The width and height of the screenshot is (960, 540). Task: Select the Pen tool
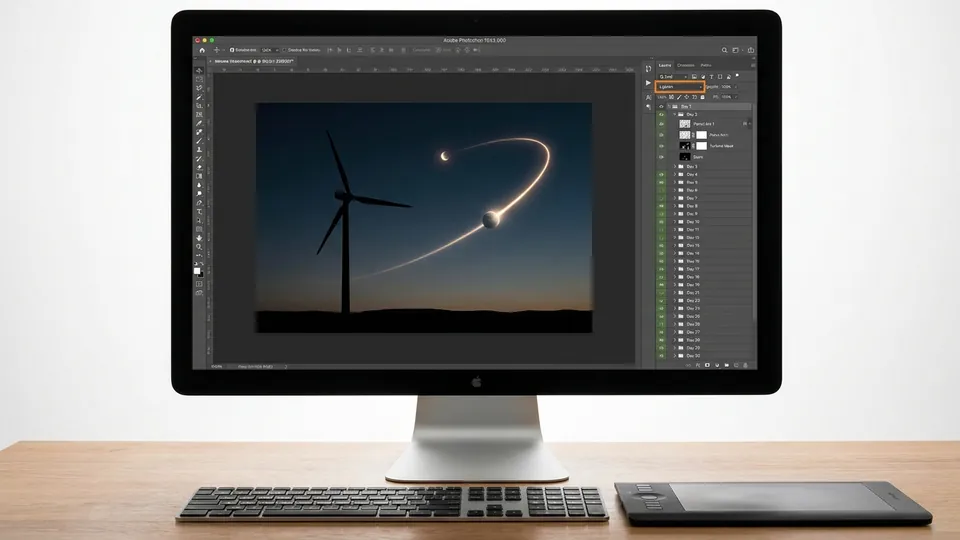[x=199, y=203]
